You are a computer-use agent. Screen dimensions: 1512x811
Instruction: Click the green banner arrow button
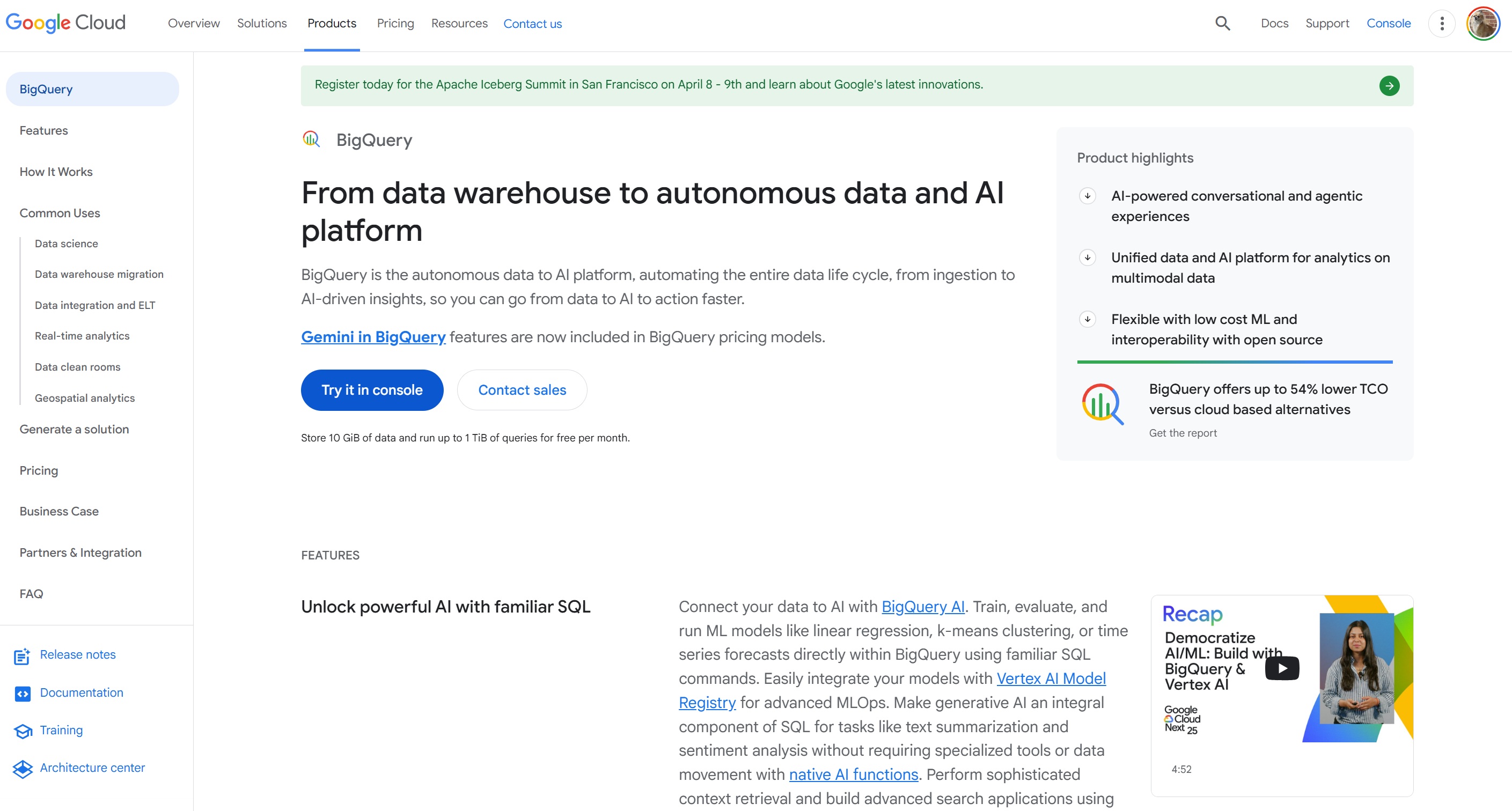[x=1389, y=86]
